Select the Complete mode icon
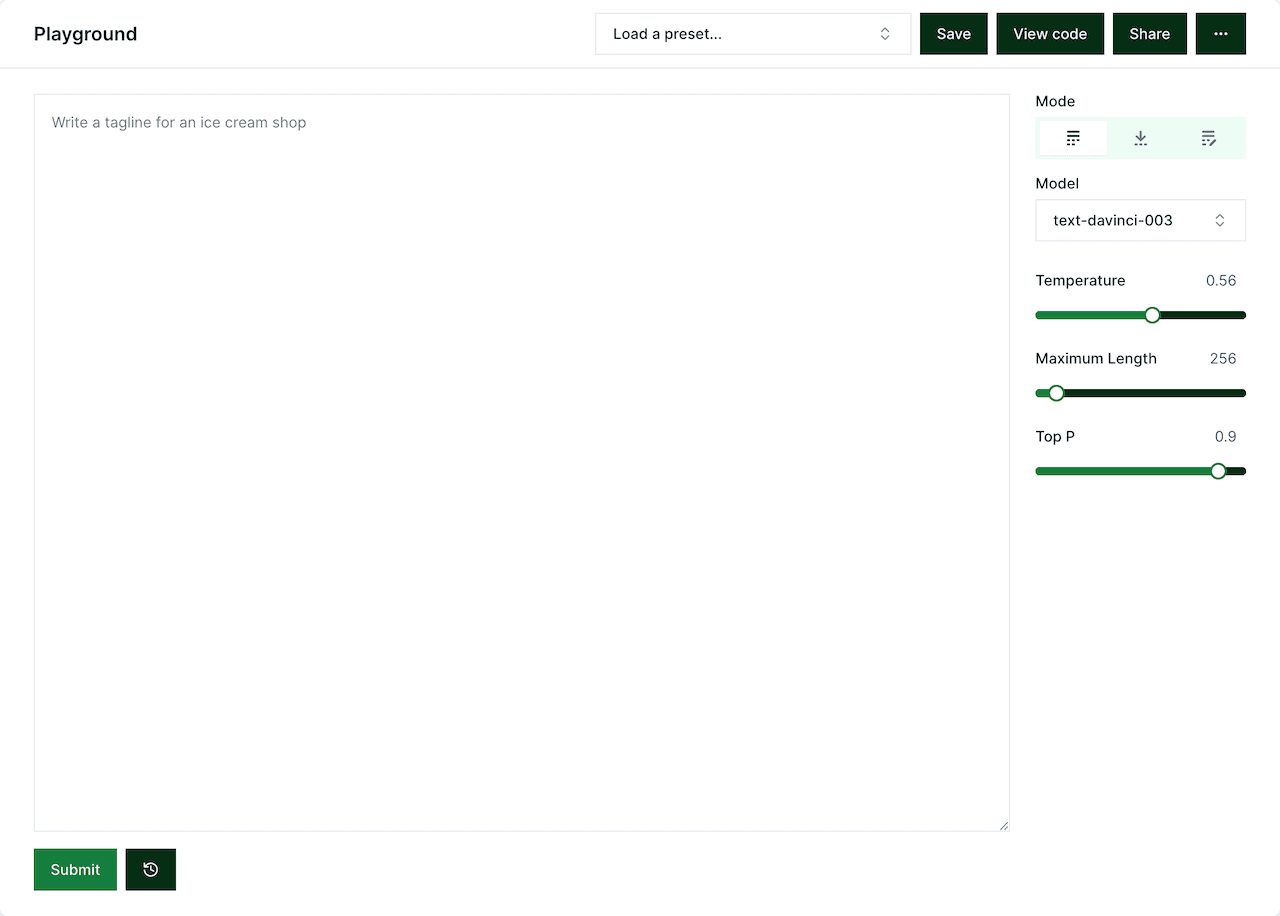 pyautogui.click(x=1072, y=138)
